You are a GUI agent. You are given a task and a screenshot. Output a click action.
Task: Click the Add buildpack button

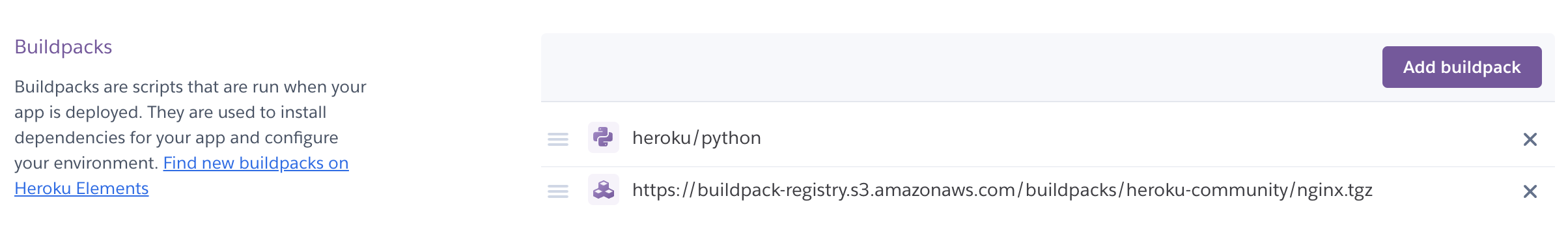coord(1462,67)
